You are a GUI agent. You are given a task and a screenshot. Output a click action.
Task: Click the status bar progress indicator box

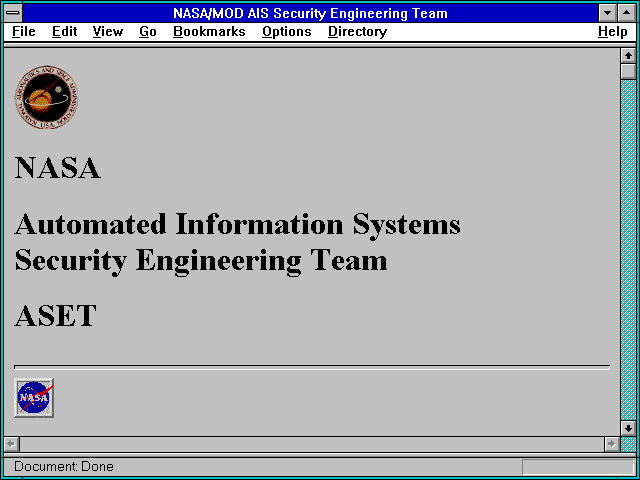[578, 467]
